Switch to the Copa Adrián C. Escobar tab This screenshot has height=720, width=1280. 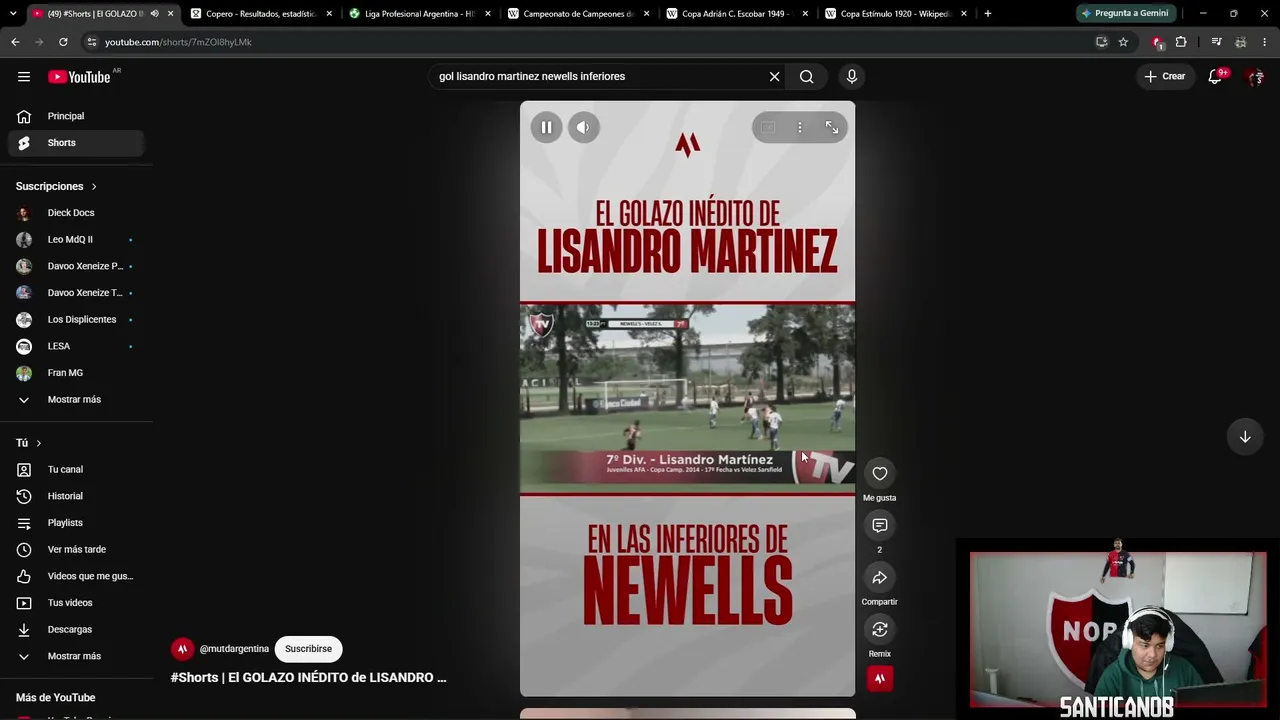click(x=737, y=14)
